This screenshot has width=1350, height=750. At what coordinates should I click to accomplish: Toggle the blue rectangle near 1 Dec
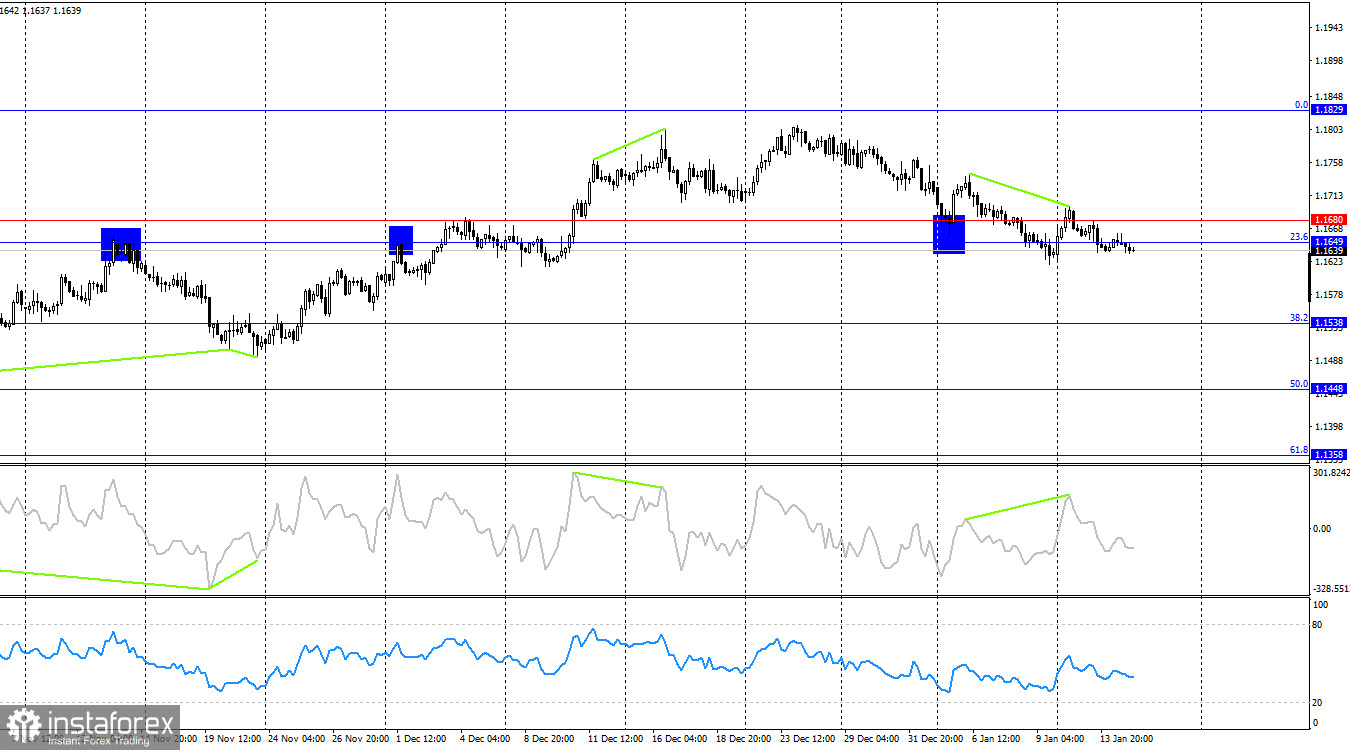400,240
